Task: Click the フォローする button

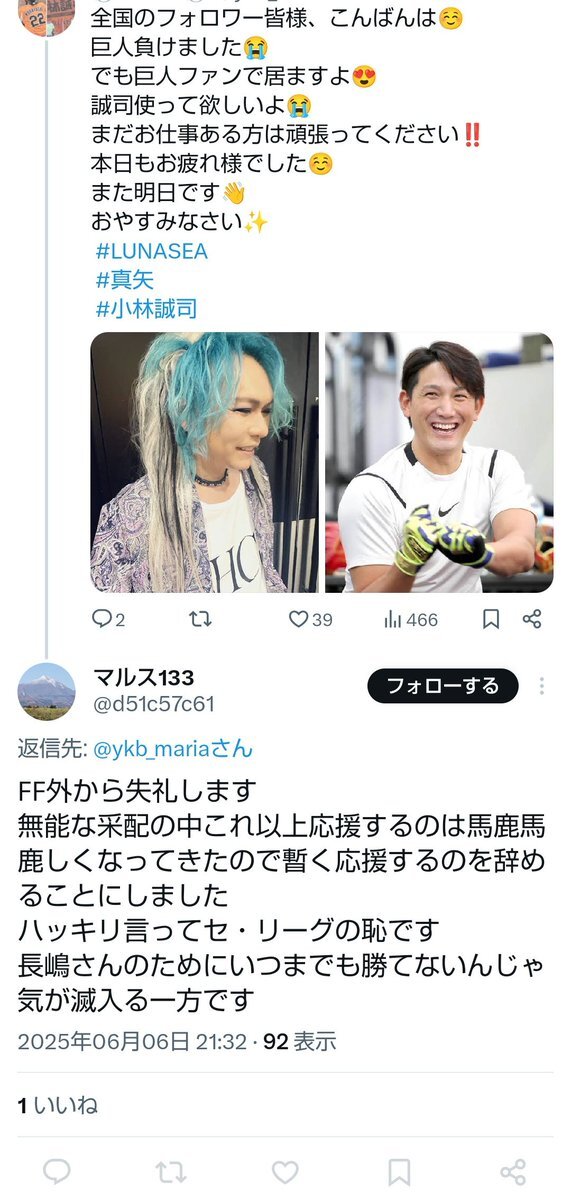Action: click(443, 686)
